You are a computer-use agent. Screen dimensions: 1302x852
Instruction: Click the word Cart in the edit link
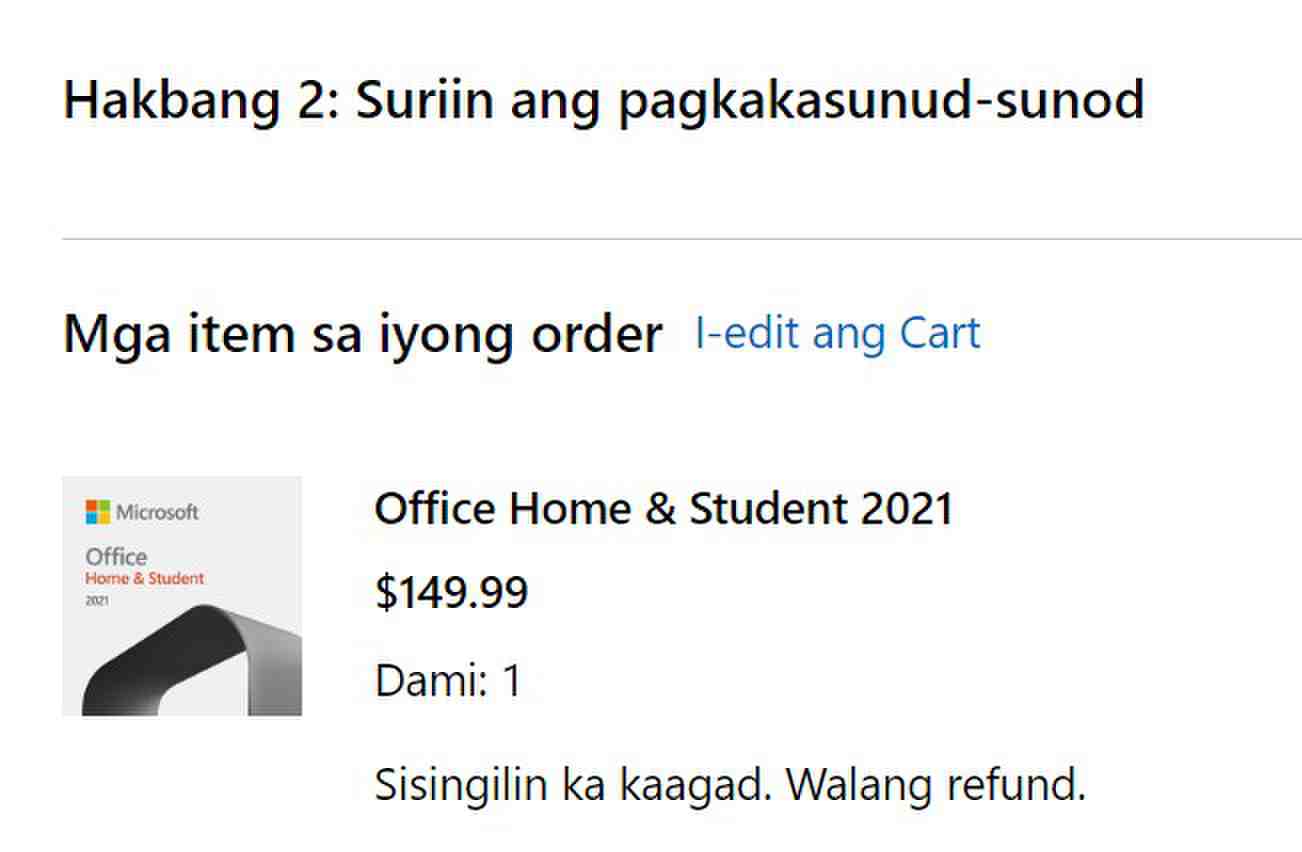click(x=940, y=334)
